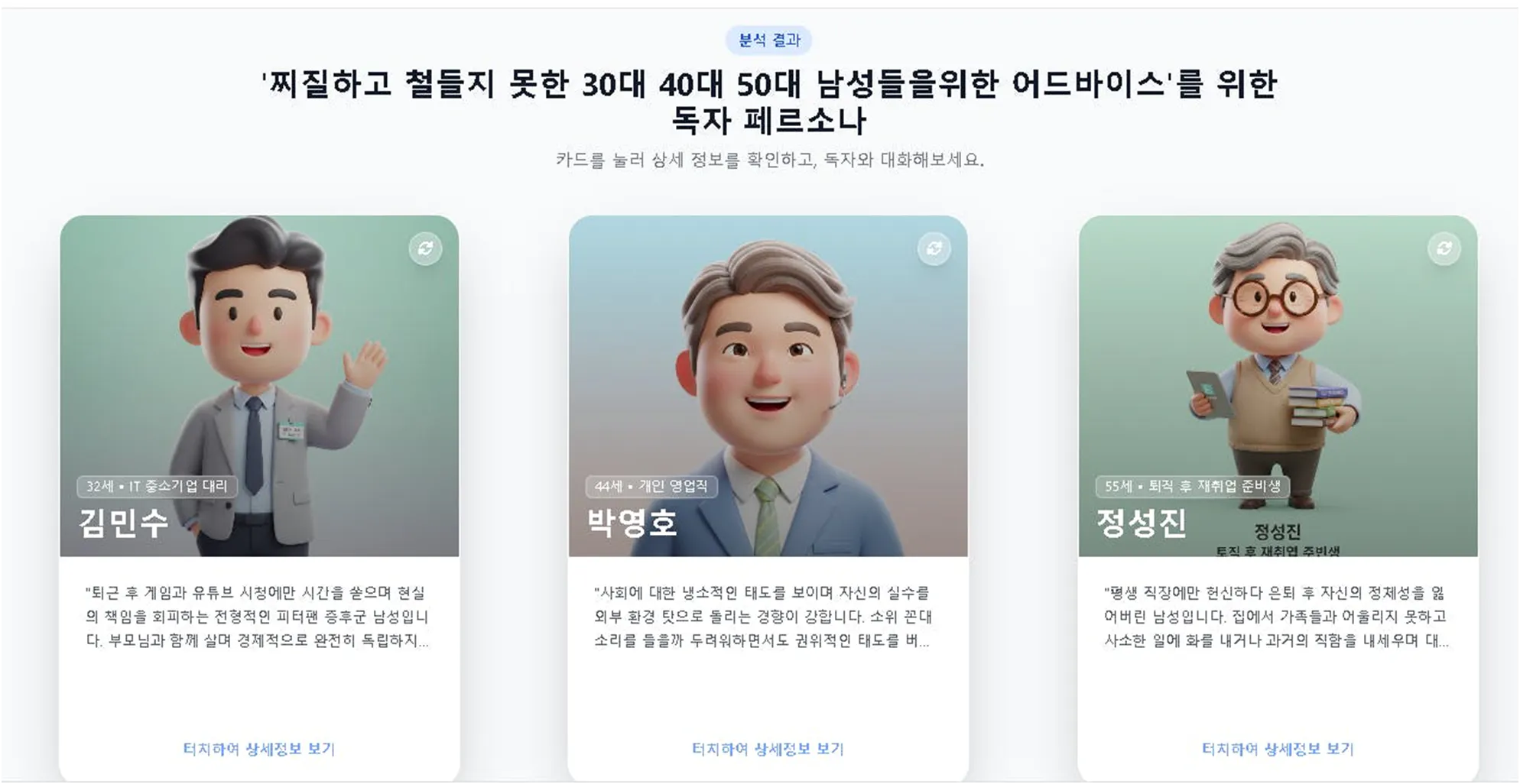Select the 김민수 name heading
The image size is (1520, 784).
[x=124, y=523]
